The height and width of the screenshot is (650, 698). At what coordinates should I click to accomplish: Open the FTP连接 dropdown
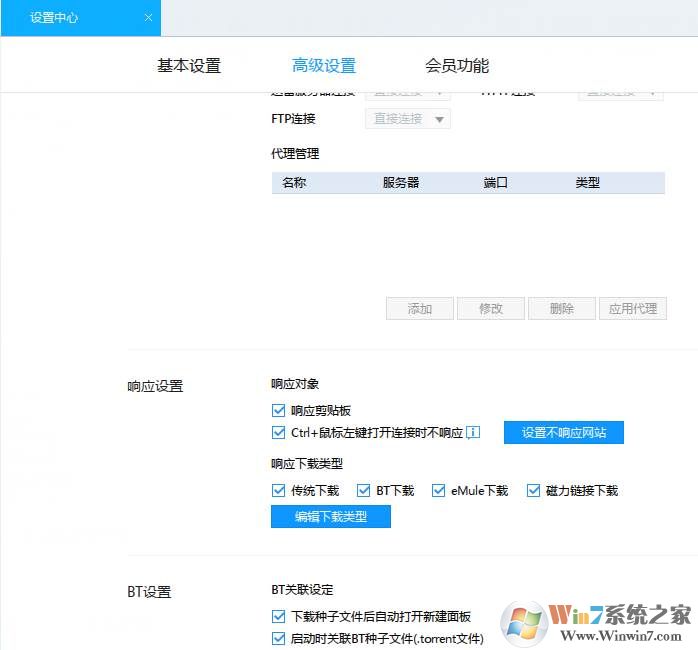click(408, 119)
